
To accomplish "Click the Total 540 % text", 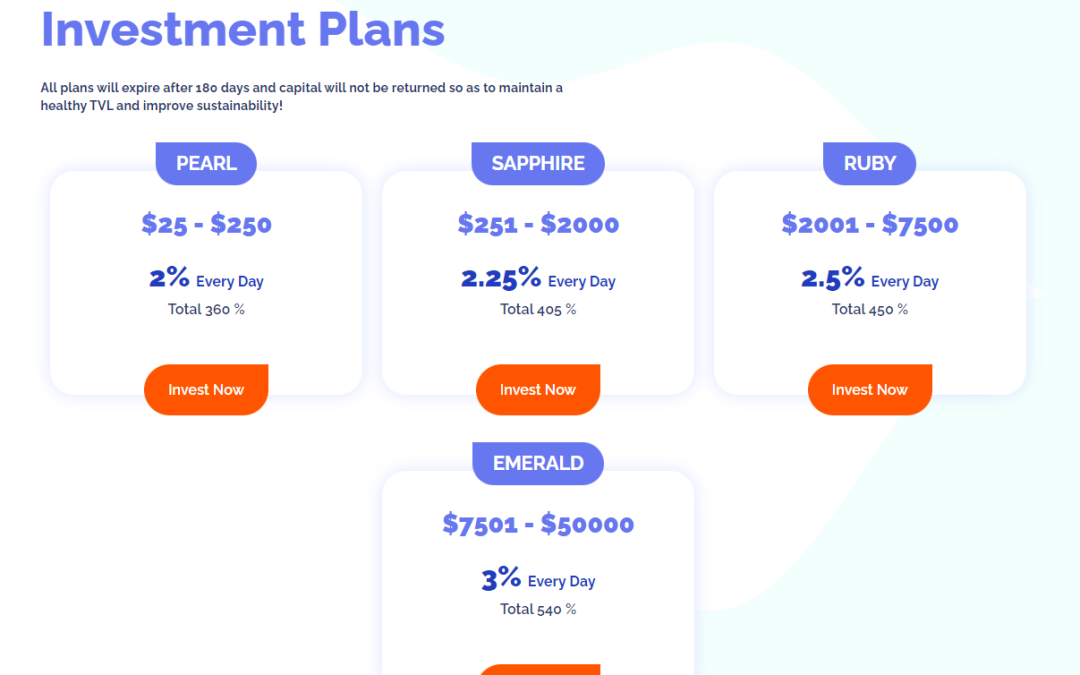I will point(538,610).
